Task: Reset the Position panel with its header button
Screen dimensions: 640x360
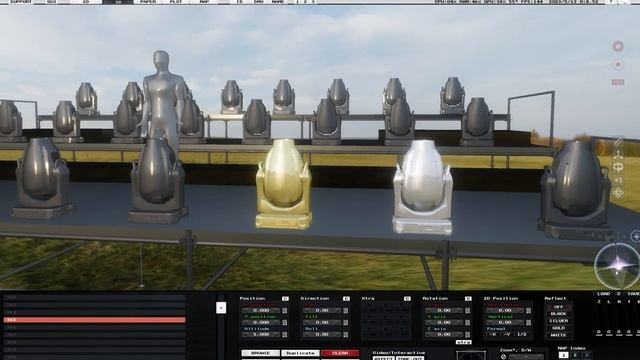Action: (285, 299)
